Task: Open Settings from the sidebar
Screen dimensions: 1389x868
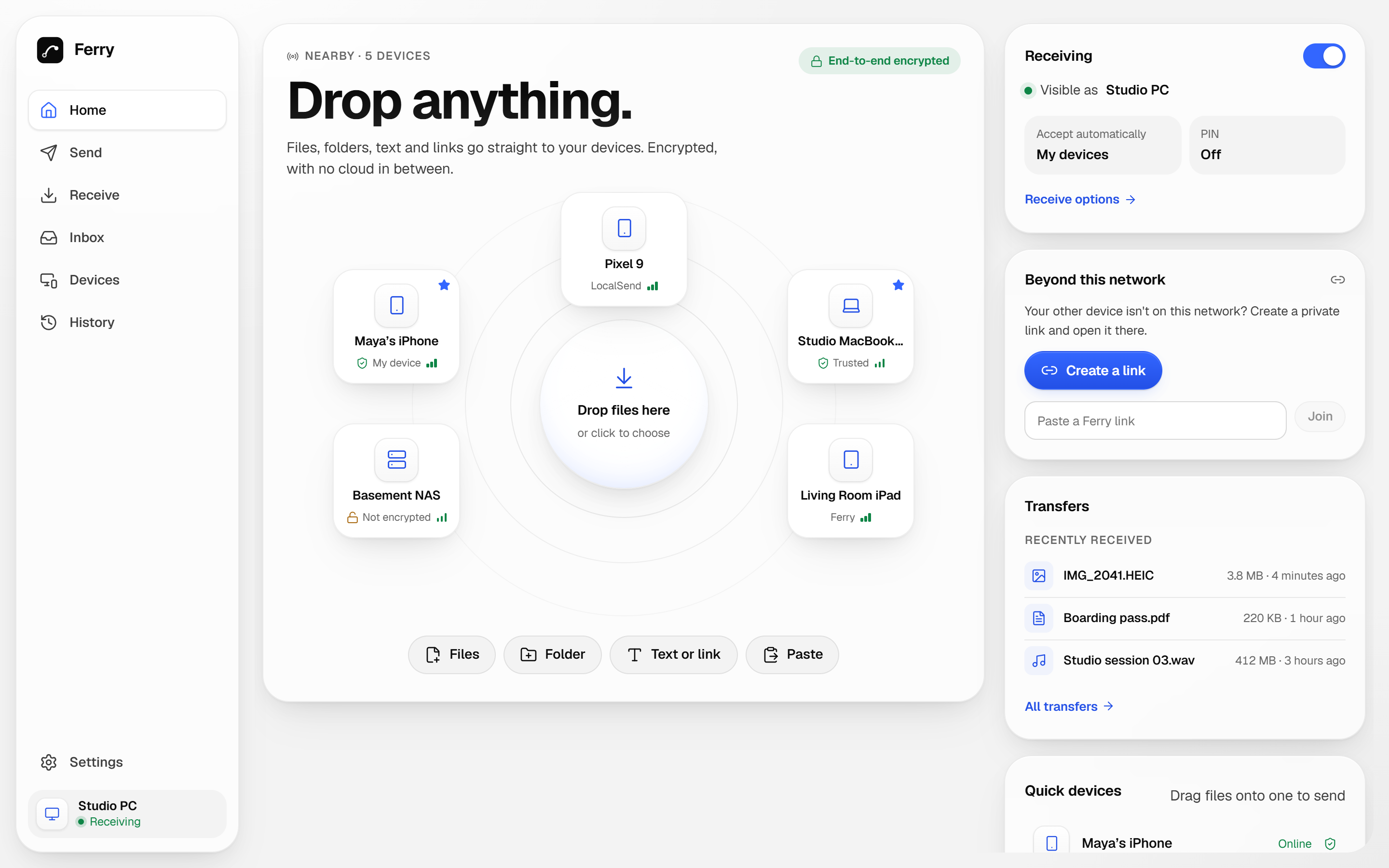Action: coord(127,762)
